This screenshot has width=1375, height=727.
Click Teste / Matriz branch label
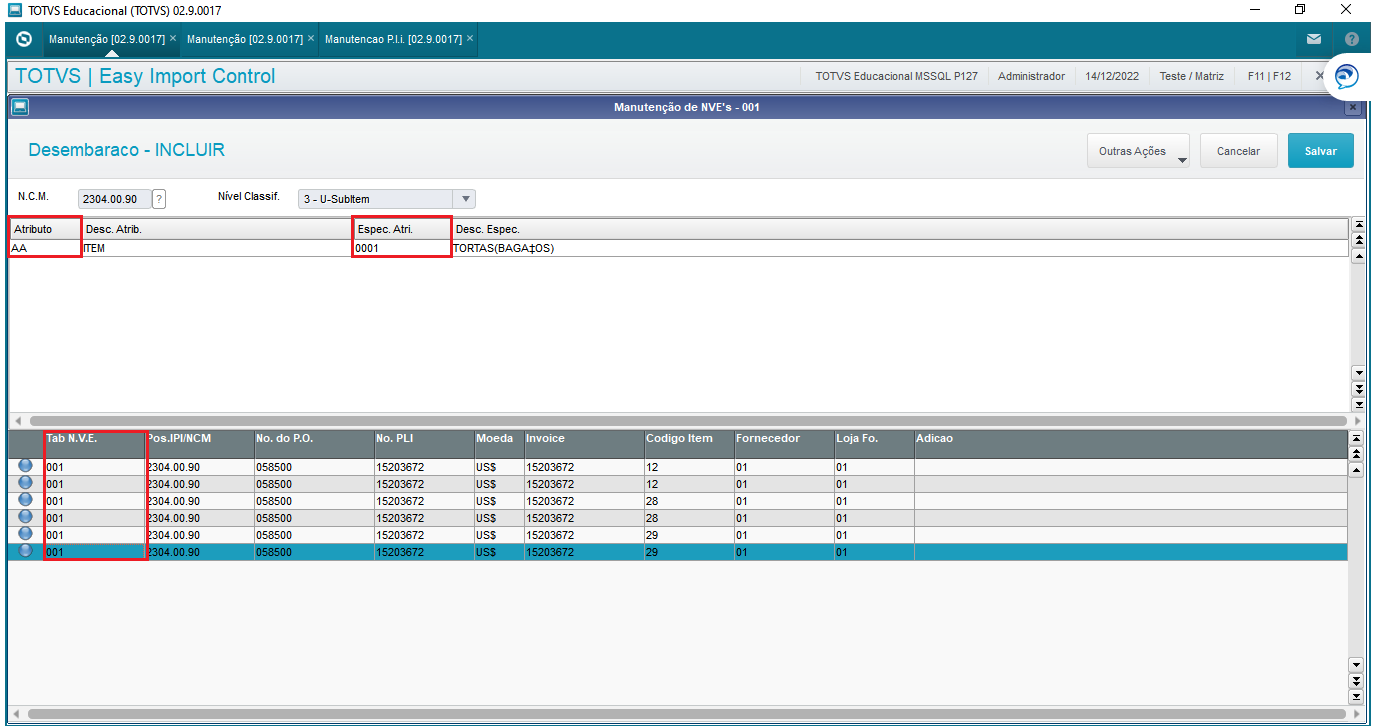(x=1191, y=76)
